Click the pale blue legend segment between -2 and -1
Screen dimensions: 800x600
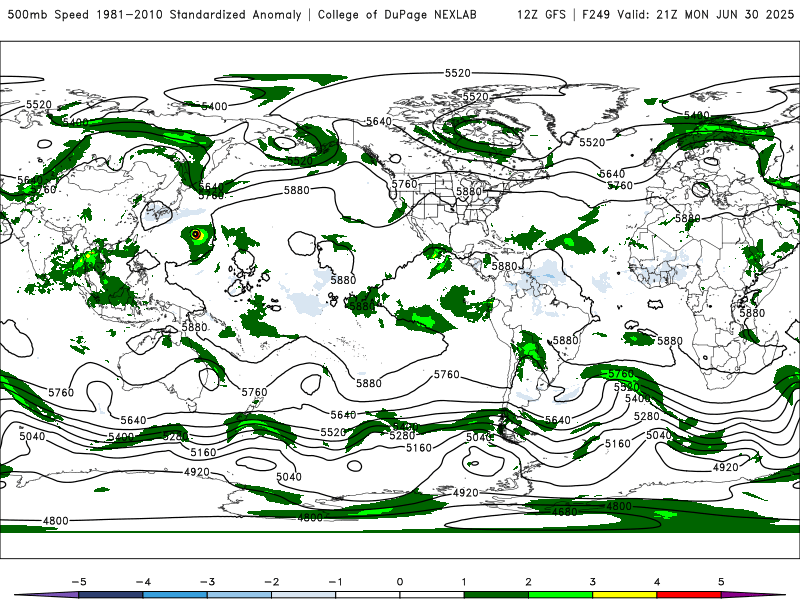coord(304,595)
